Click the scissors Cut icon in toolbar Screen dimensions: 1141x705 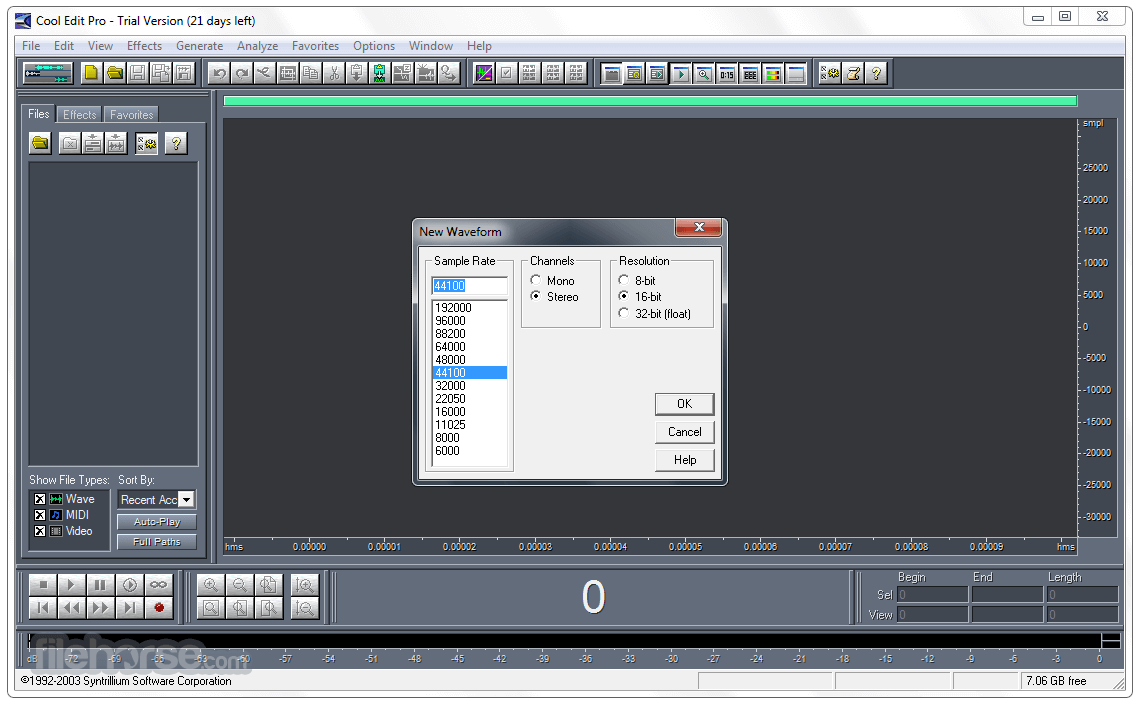point(334,73)
